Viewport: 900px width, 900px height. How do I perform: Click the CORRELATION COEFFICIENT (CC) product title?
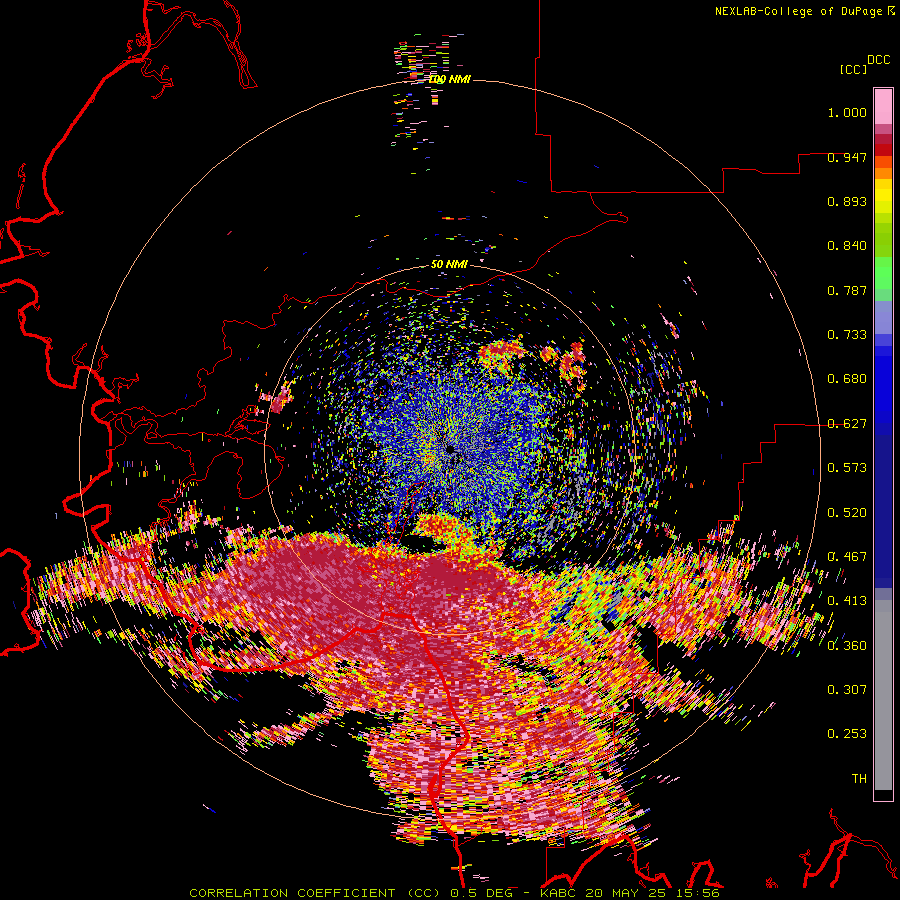click(315, 893)
